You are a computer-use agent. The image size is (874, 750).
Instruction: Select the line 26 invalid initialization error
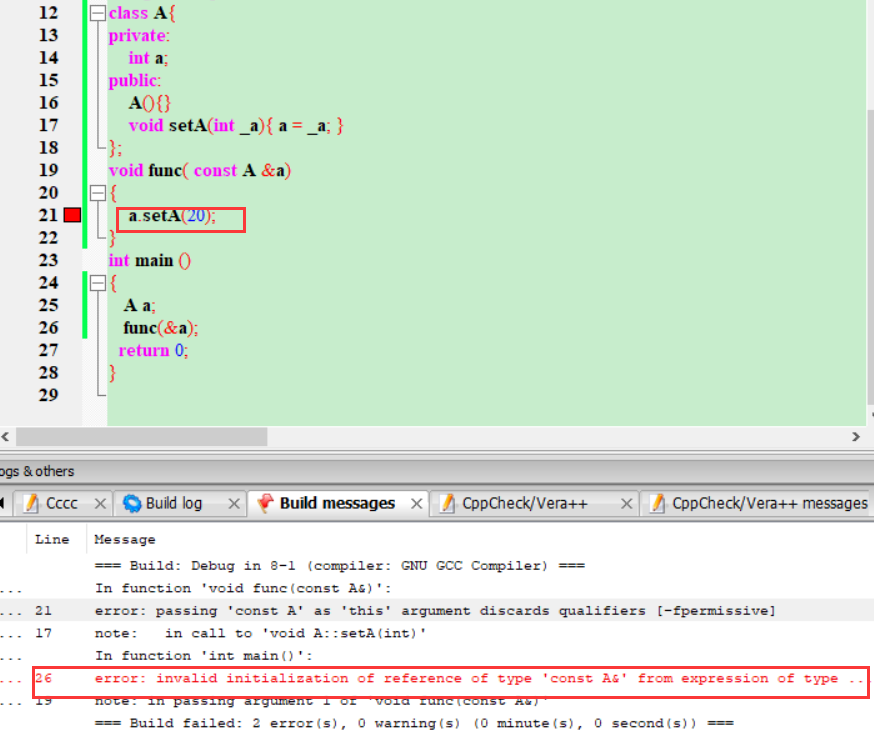pos(400,678)
